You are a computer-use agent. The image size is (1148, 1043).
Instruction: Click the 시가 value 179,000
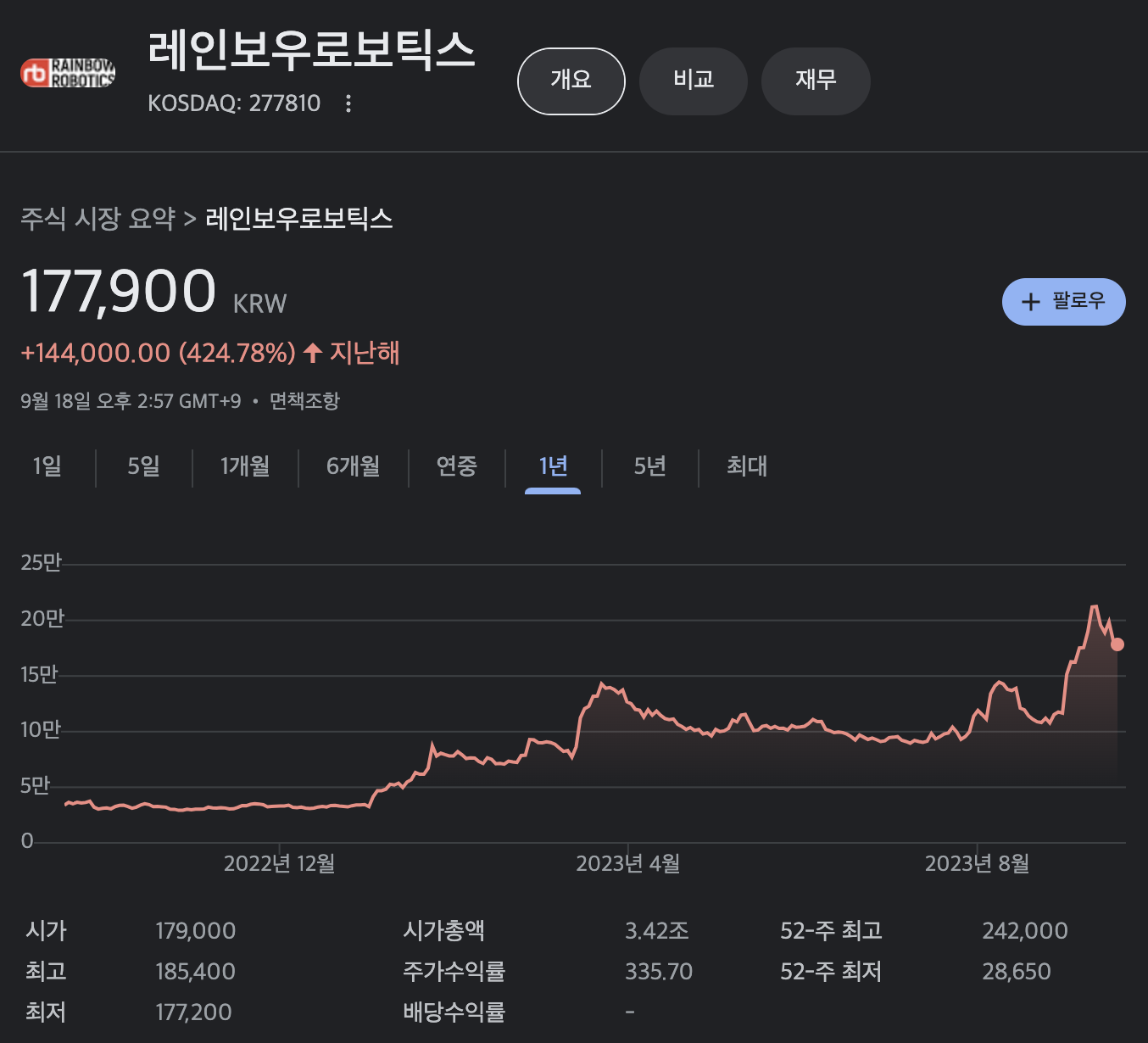coord(196,931)
